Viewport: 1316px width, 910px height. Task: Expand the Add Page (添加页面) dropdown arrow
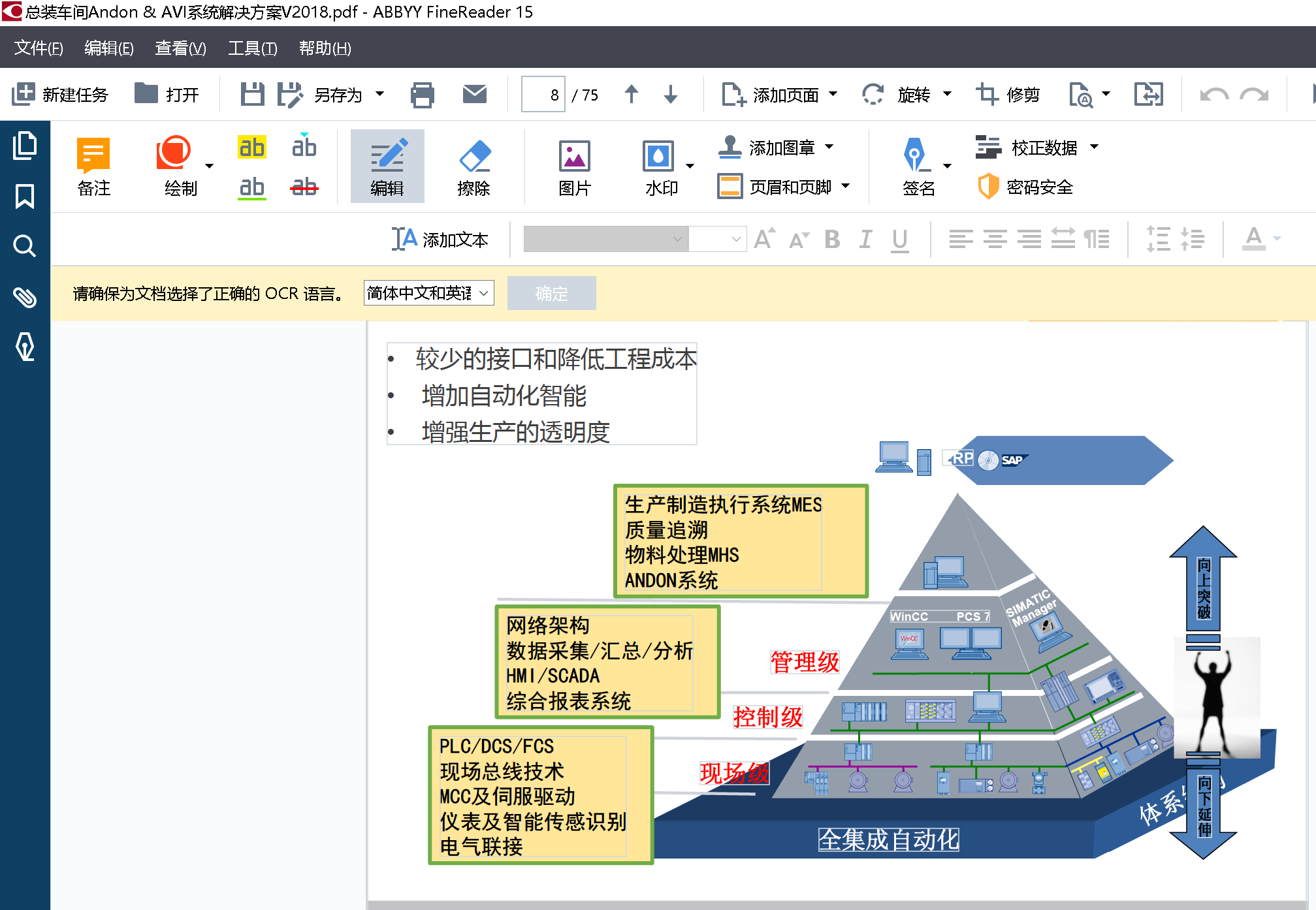tap(833, 94)
